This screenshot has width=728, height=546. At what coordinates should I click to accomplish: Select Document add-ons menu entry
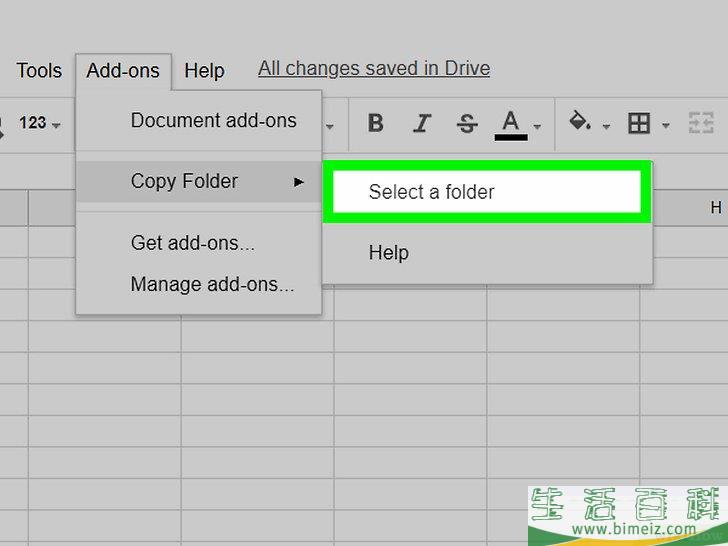coord(213,121)
